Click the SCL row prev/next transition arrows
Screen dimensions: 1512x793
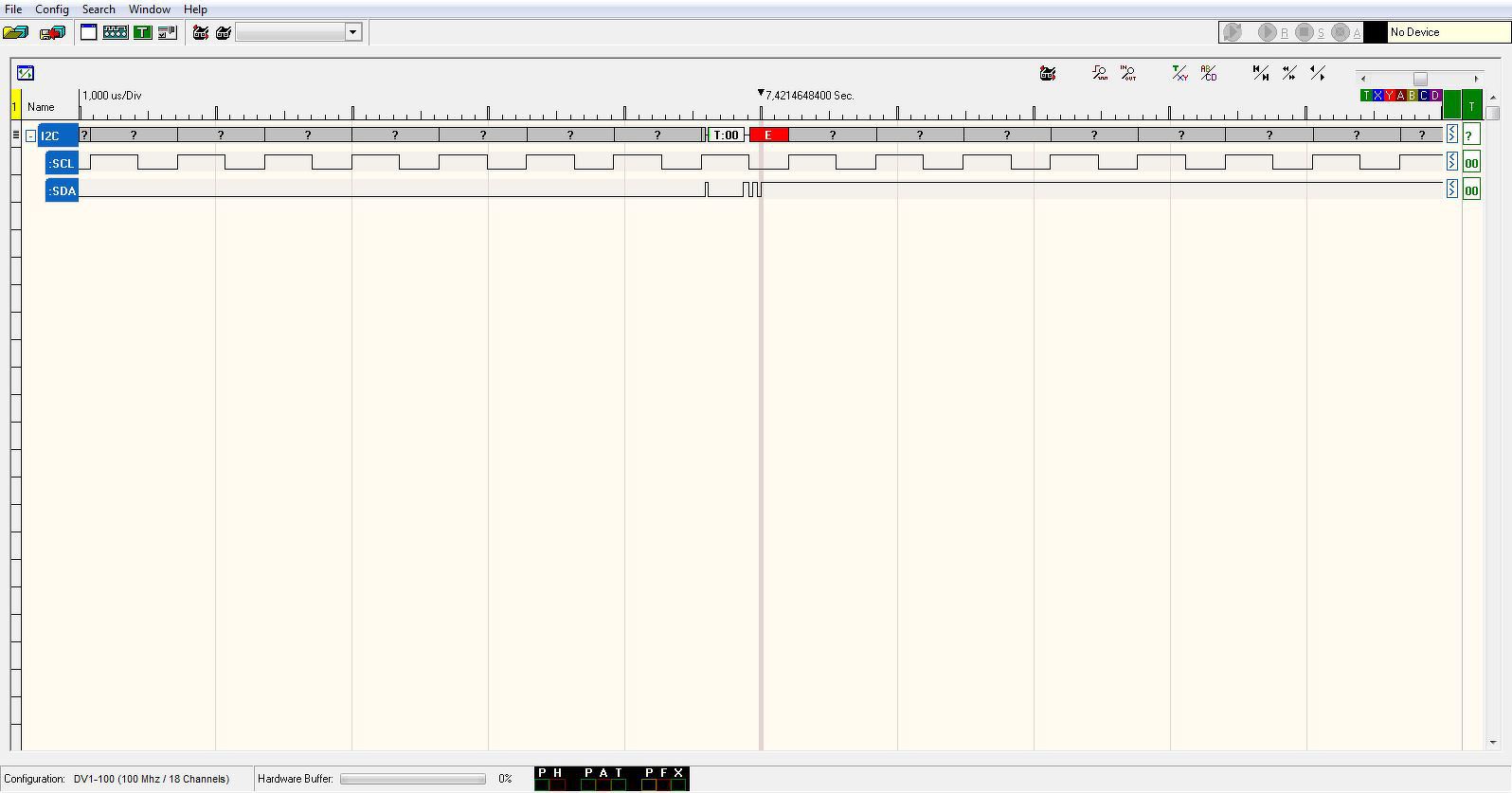tap(1451, 162)
